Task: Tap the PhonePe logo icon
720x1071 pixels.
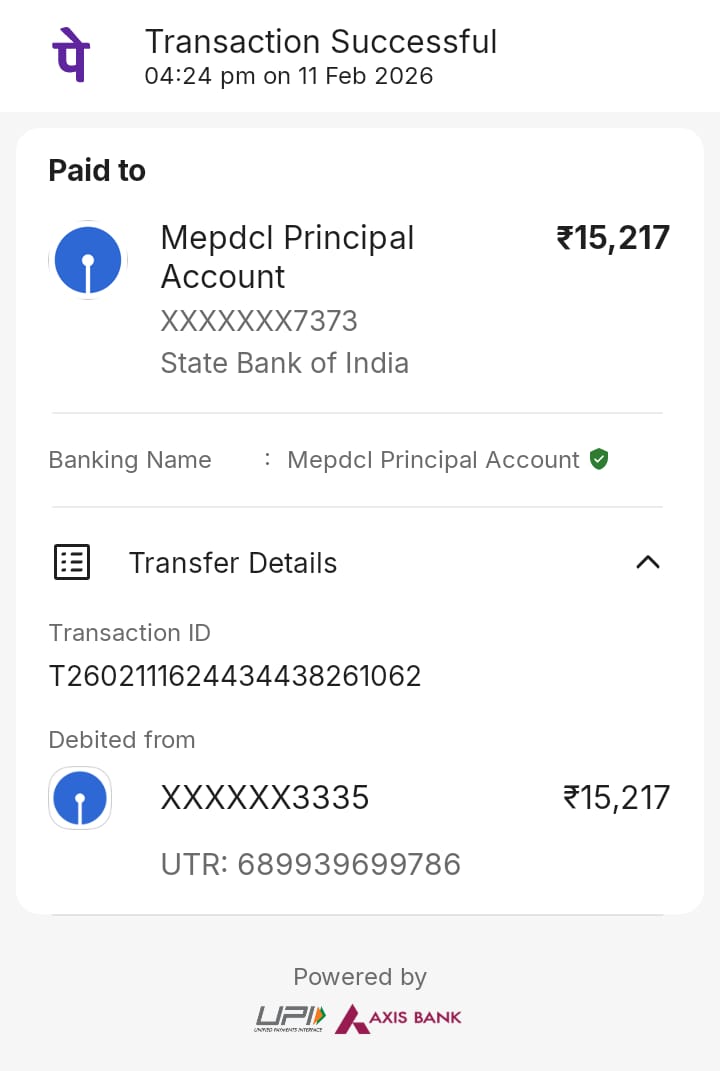Action: pos(71,55)
